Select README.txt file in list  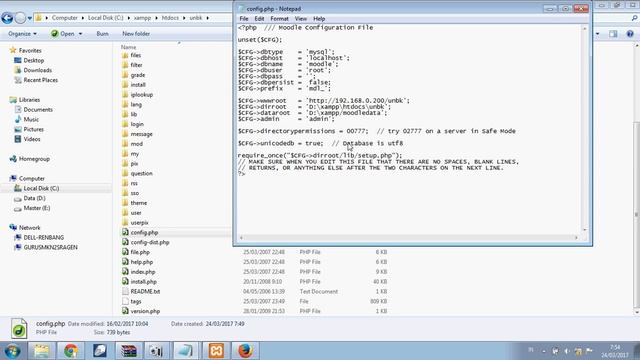(145, 291)
